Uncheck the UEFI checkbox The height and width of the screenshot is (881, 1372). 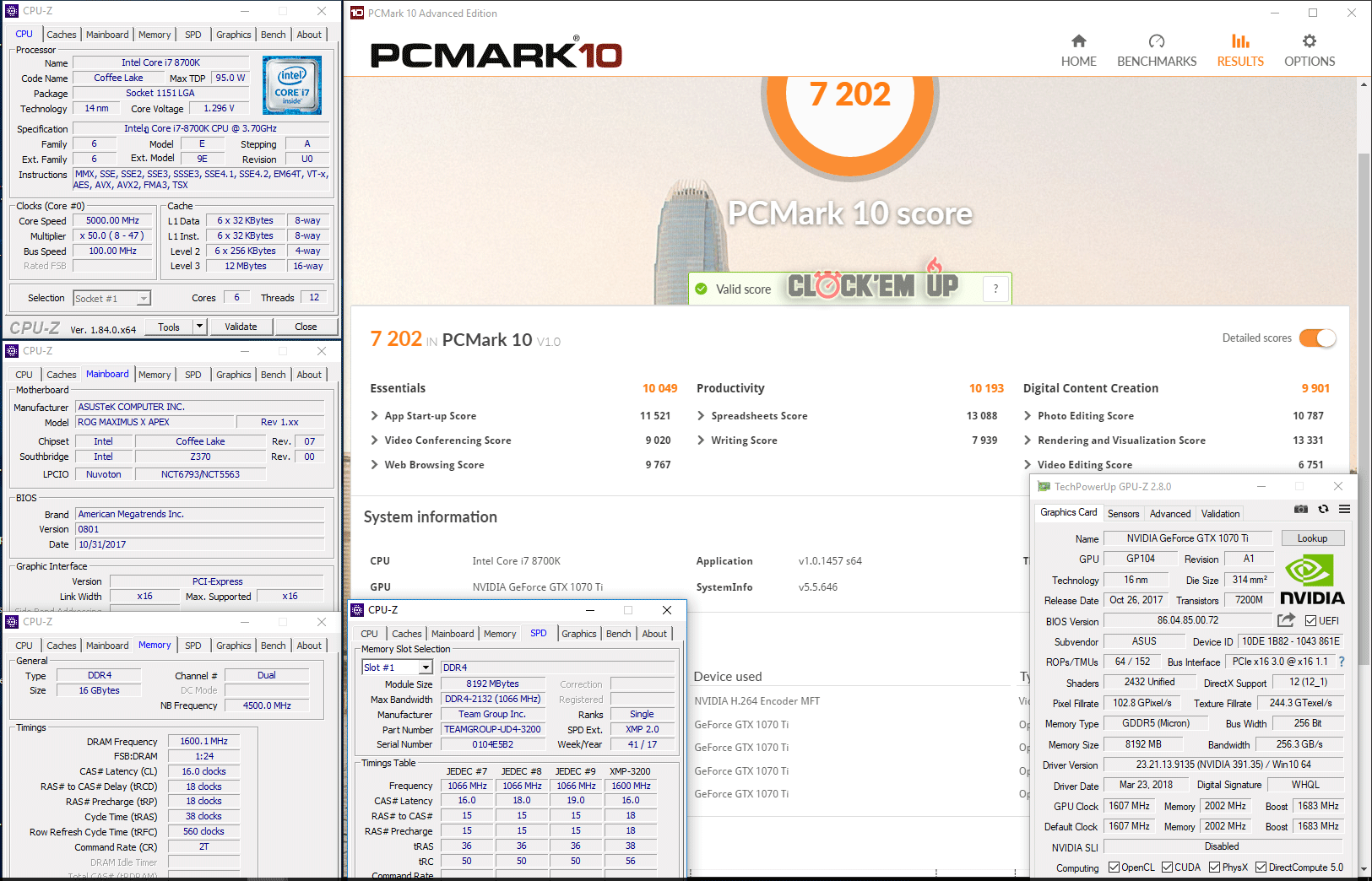[1311, 621]
